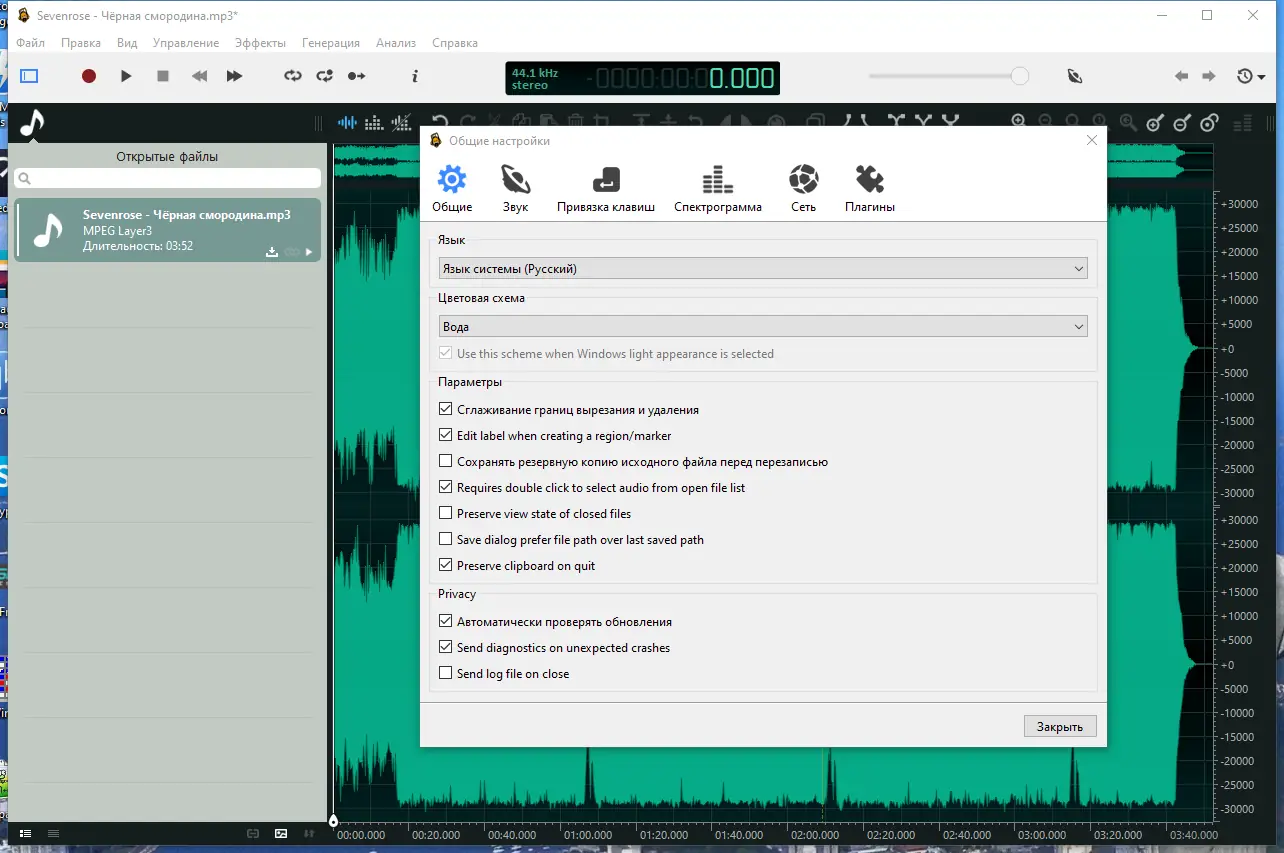Click the sort arrows icon in bottom bar
1284x853 pixels.
pos(309,833)
